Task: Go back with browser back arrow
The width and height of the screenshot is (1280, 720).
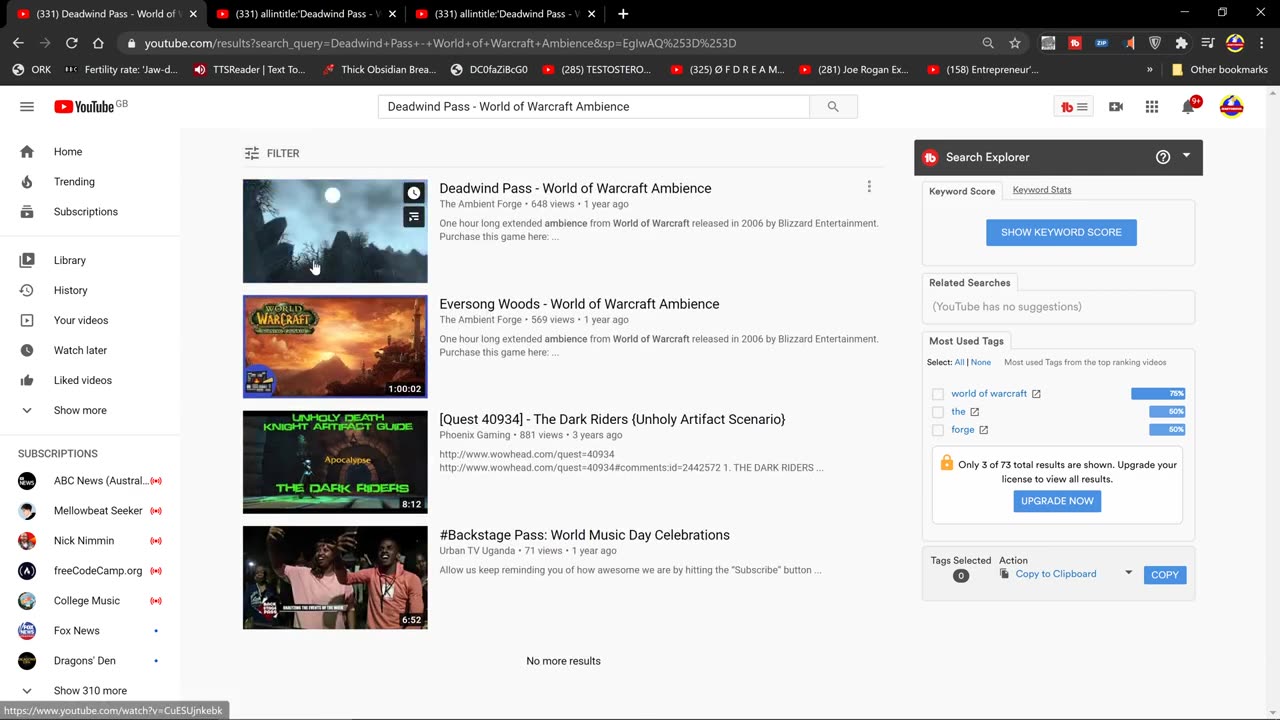Action: pyautogui.click(x=18, y=43)
